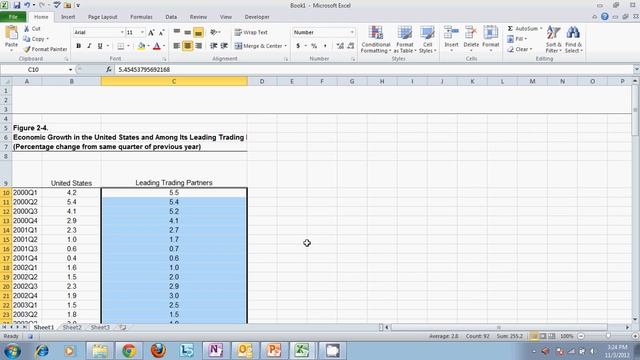Screen dimensions: 640x360
Task: Enable Wrap Text
Action: [x=251, y=32]
